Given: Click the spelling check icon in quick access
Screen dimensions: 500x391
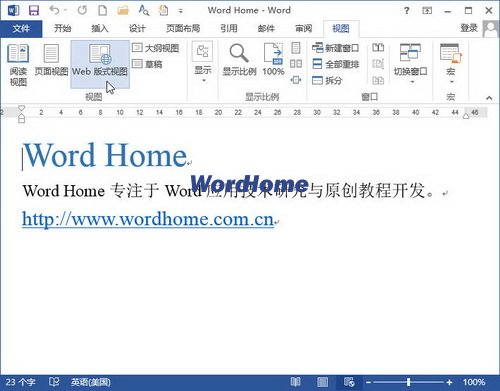Looking at the screenshot, I should (x=144, y=10).
